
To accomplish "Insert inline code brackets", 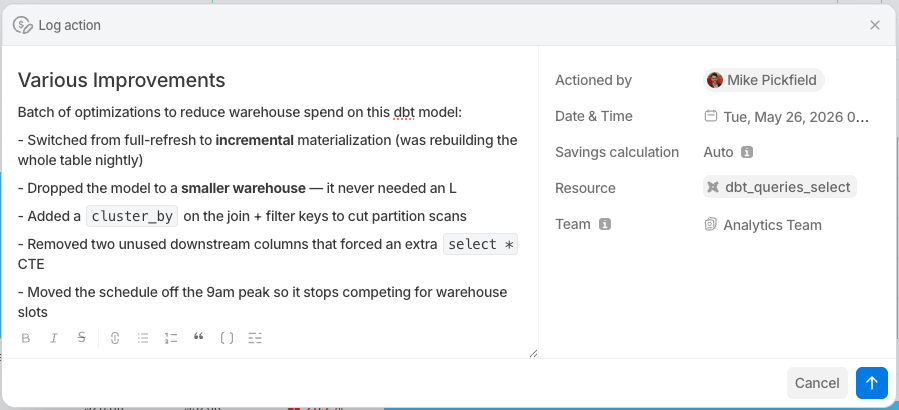I will tap(227, 338).
